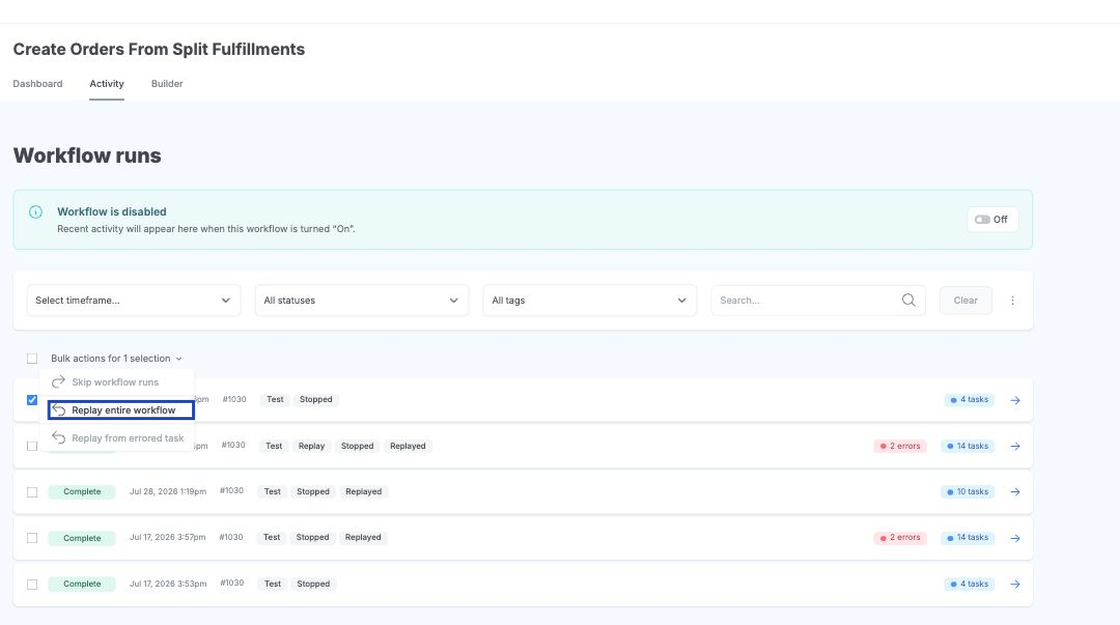Open run details arrow for 4 tasks Stopped top row
The width and height of the screenshot is (1120, 625).
pos(1015,400)
